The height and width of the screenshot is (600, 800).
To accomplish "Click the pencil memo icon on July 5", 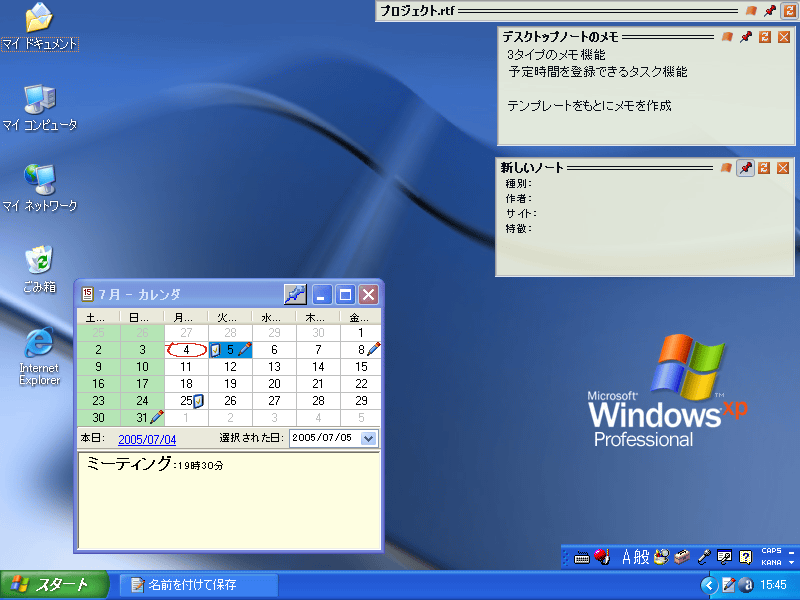I will click(x=244, y=349).
